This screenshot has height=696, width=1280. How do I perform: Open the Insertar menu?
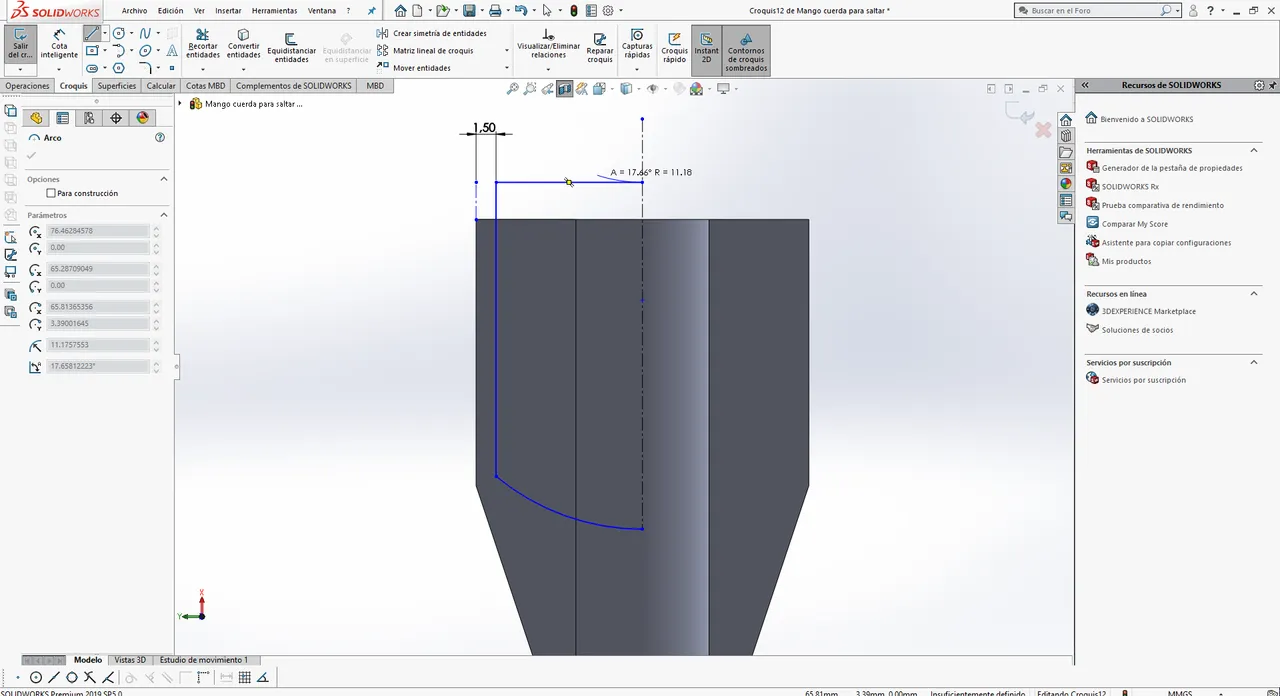coord(228,10)
